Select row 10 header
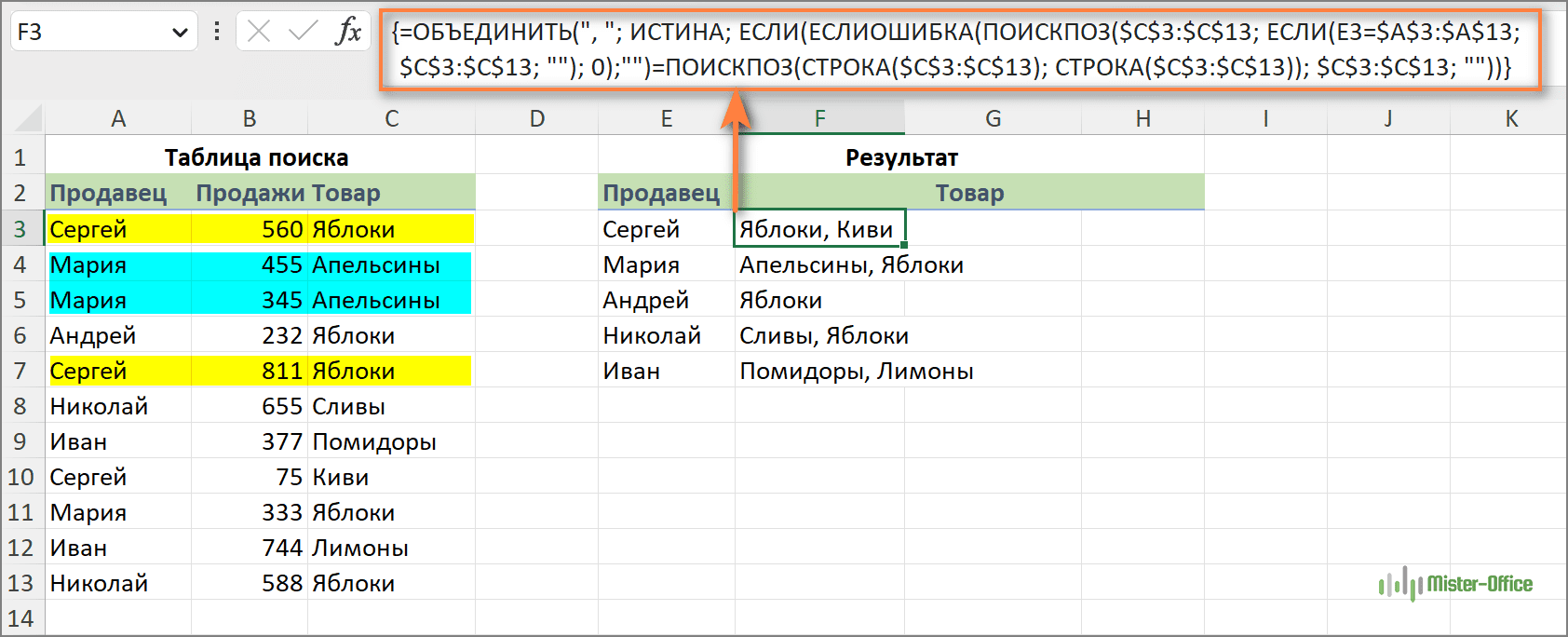The image size is (1568, 637). 20,477
